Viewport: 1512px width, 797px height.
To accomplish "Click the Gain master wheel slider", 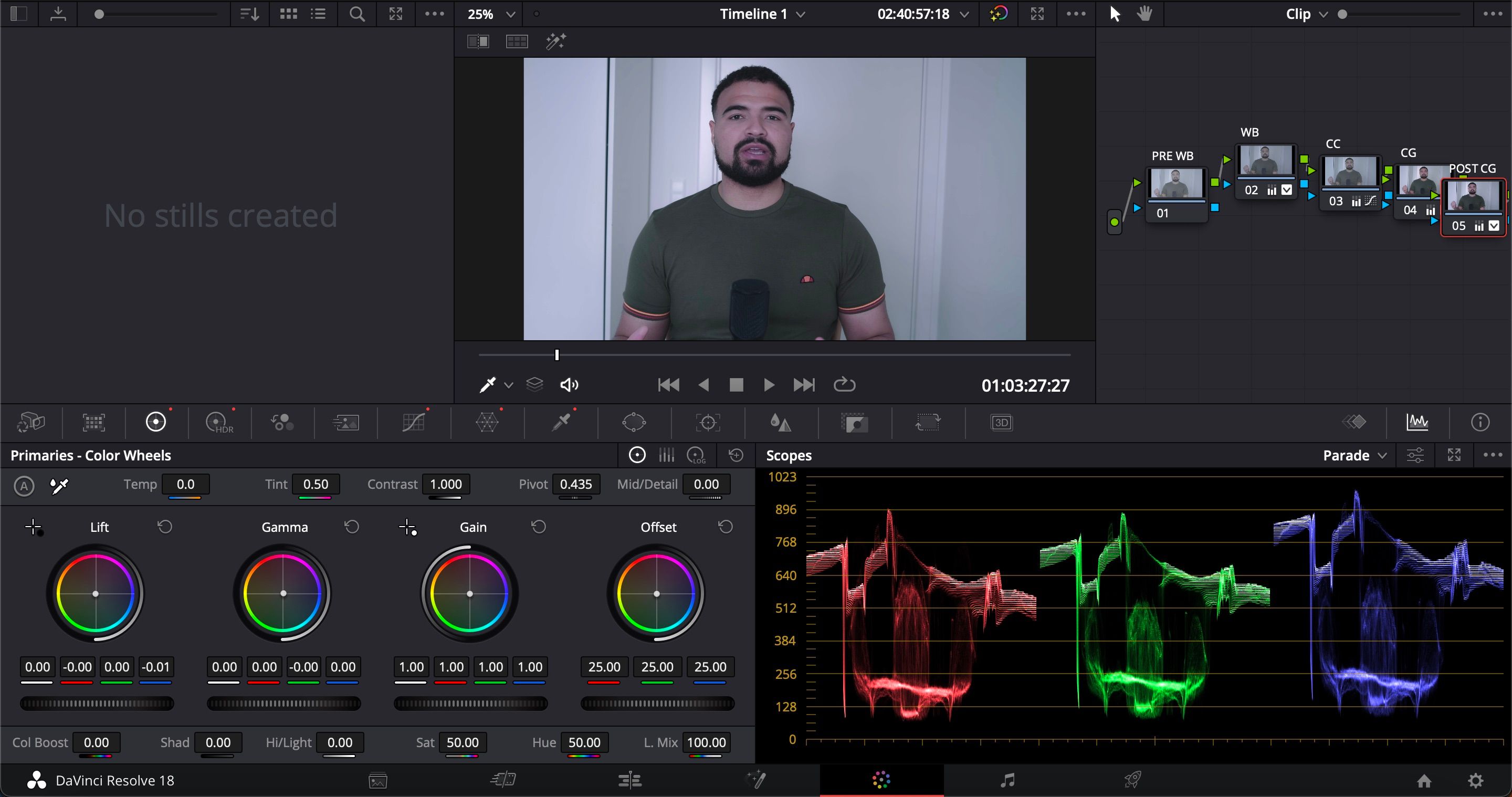I will point(470,703).
